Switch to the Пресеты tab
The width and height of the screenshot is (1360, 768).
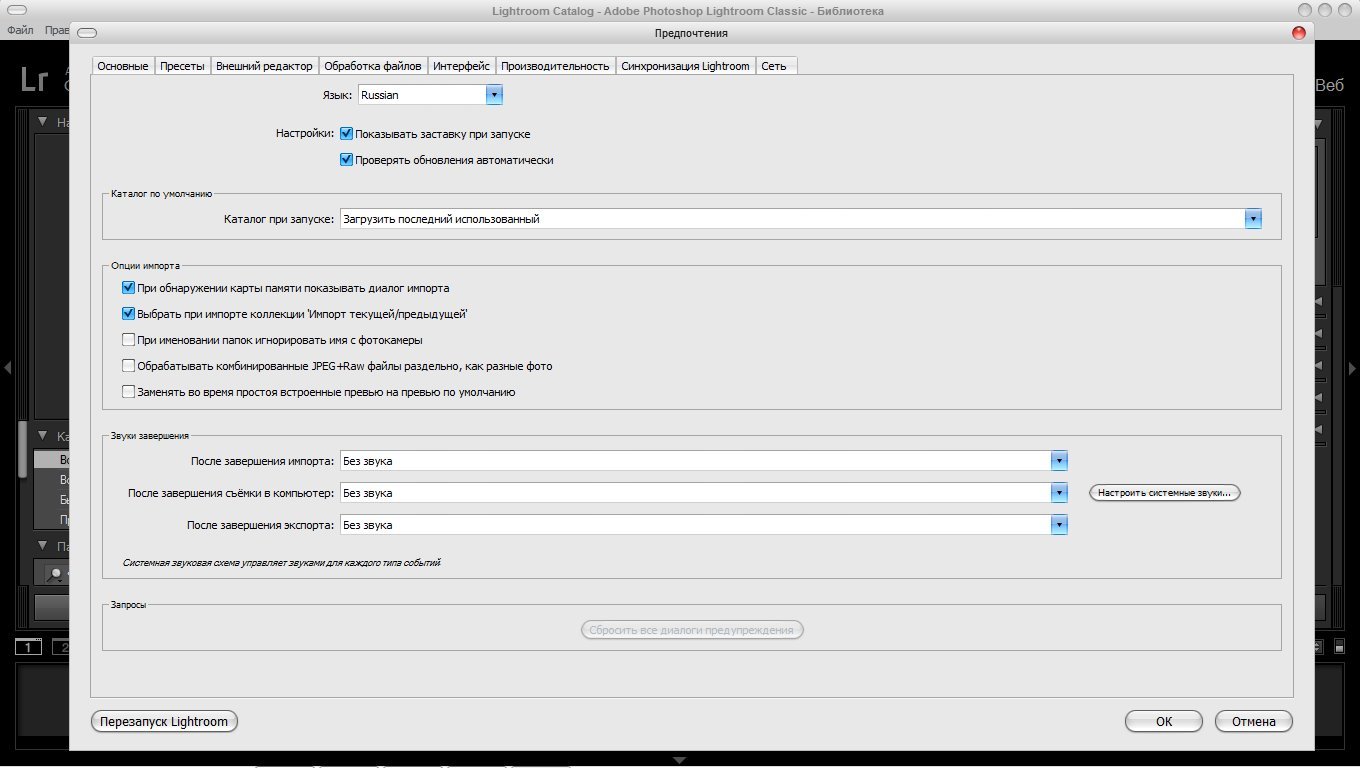tap(182, 66)
